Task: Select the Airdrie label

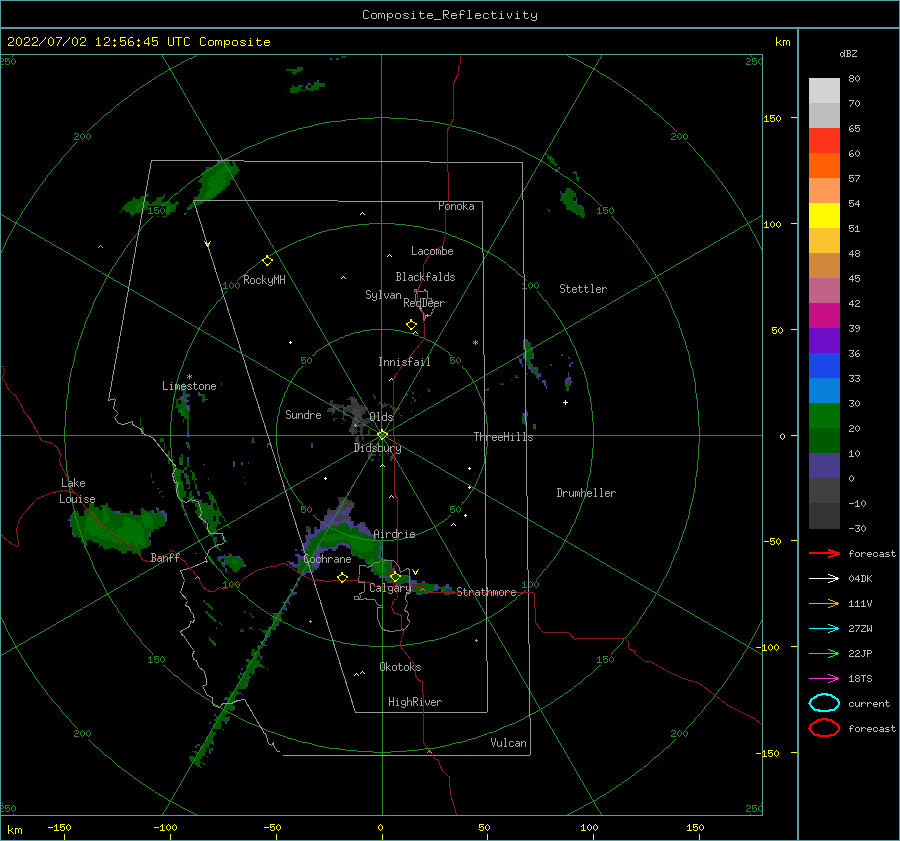Action: [394, 534]
